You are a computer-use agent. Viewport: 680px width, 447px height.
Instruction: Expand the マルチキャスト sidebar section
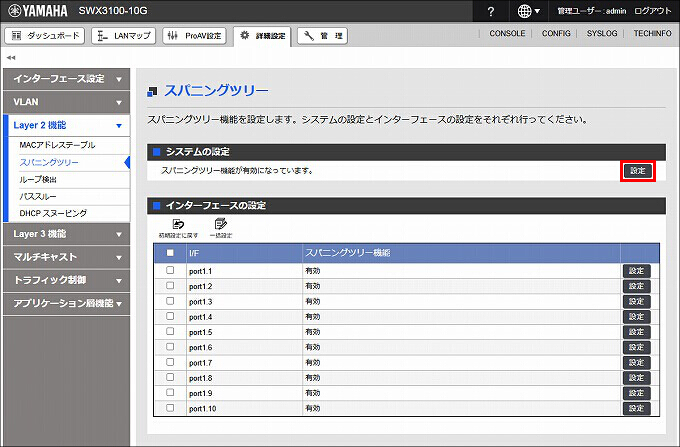click(x=66, y=257)
